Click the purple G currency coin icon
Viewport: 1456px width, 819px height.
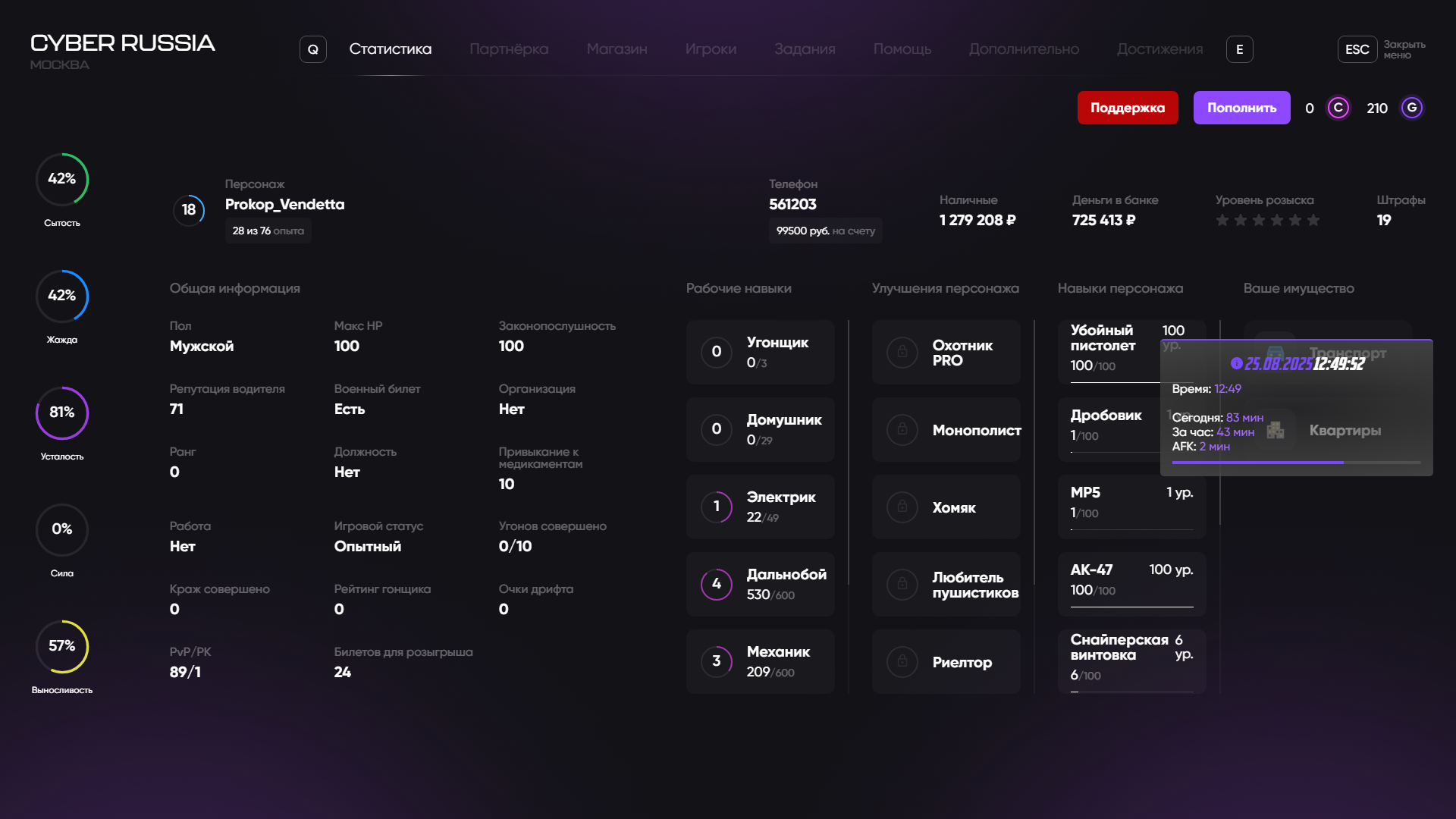[x=1412, y=108]
